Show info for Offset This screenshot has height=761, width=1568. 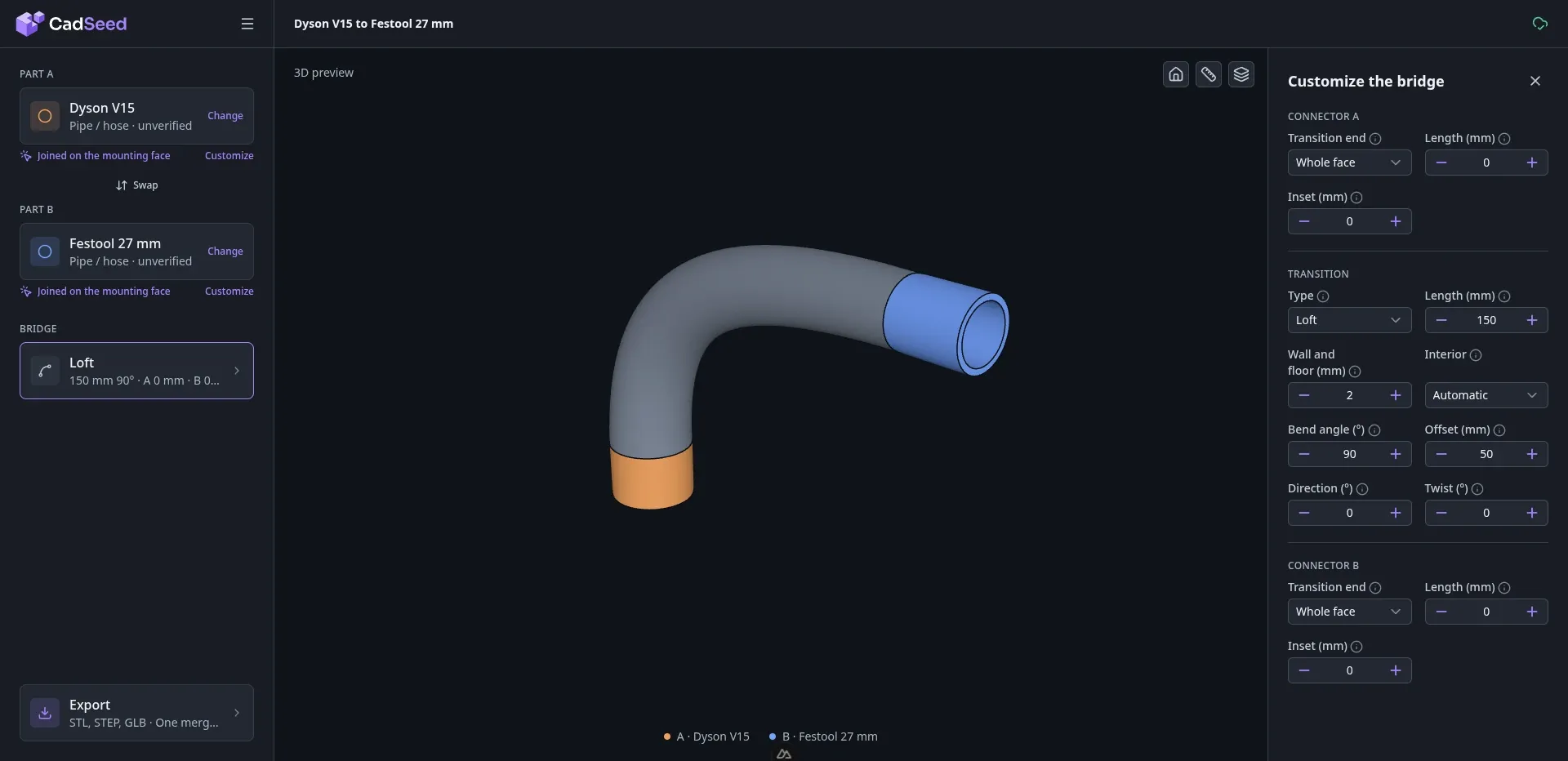coord(1499,430)
